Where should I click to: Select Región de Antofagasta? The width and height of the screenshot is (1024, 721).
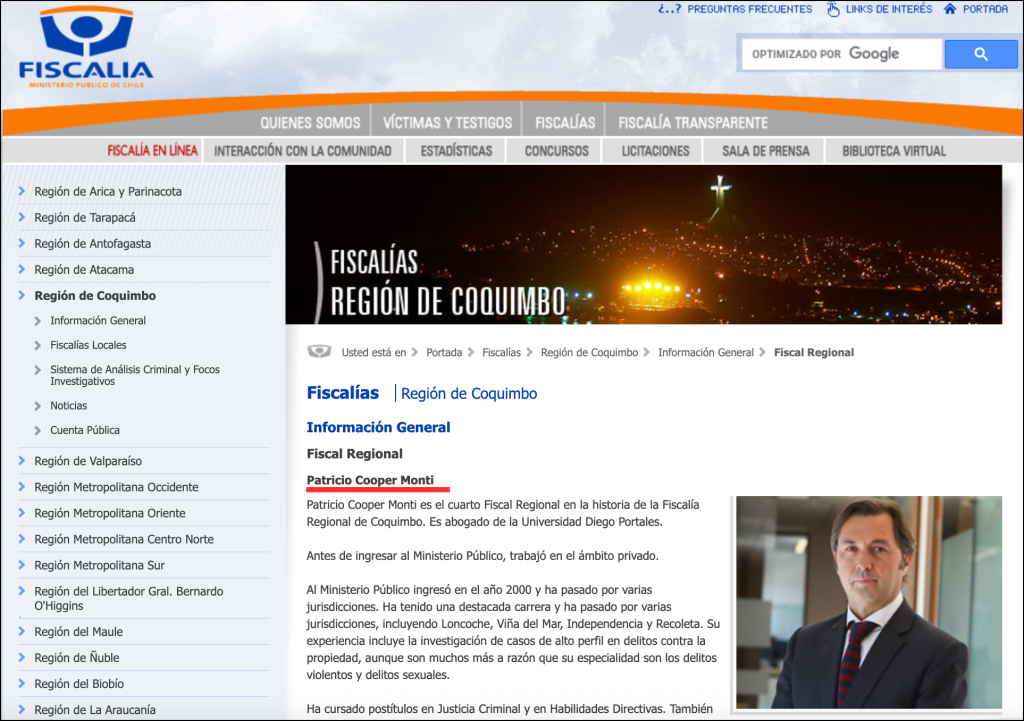point(92,244)
